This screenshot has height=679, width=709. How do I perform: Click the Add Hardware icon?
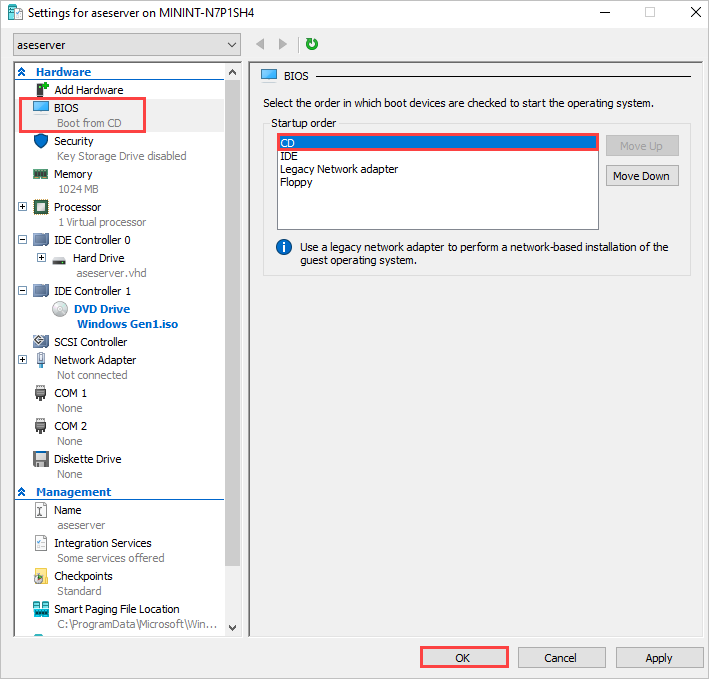tap(42, 90)
